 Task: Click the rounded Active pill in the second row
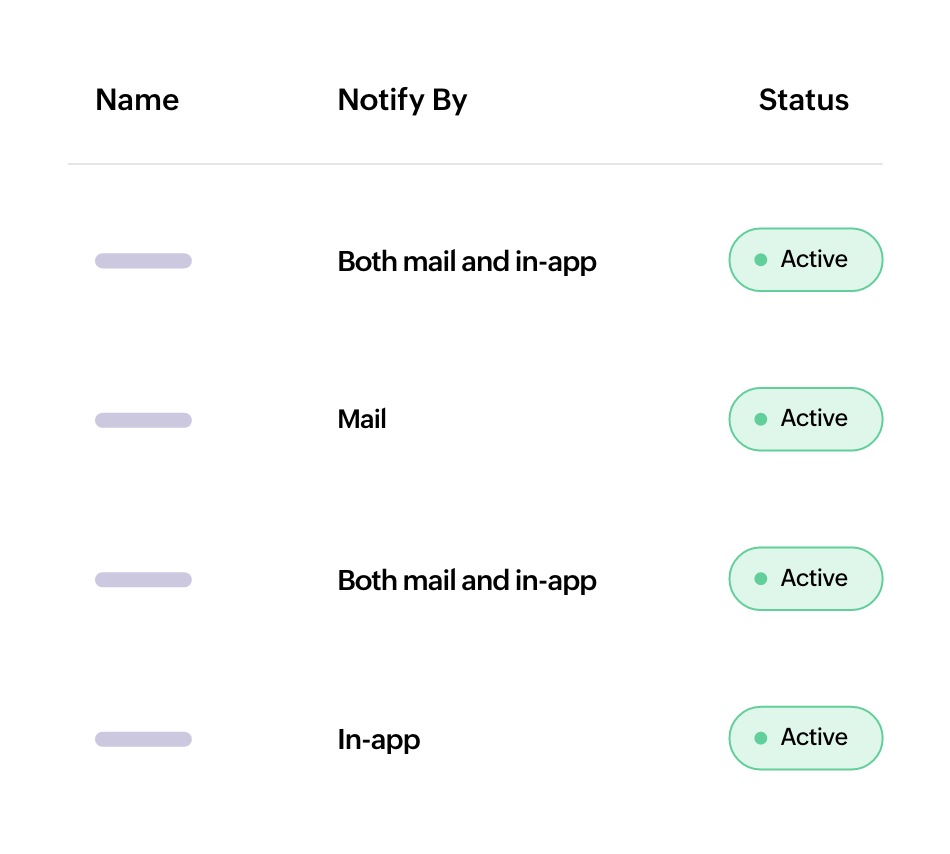click(x=806, y=419)
